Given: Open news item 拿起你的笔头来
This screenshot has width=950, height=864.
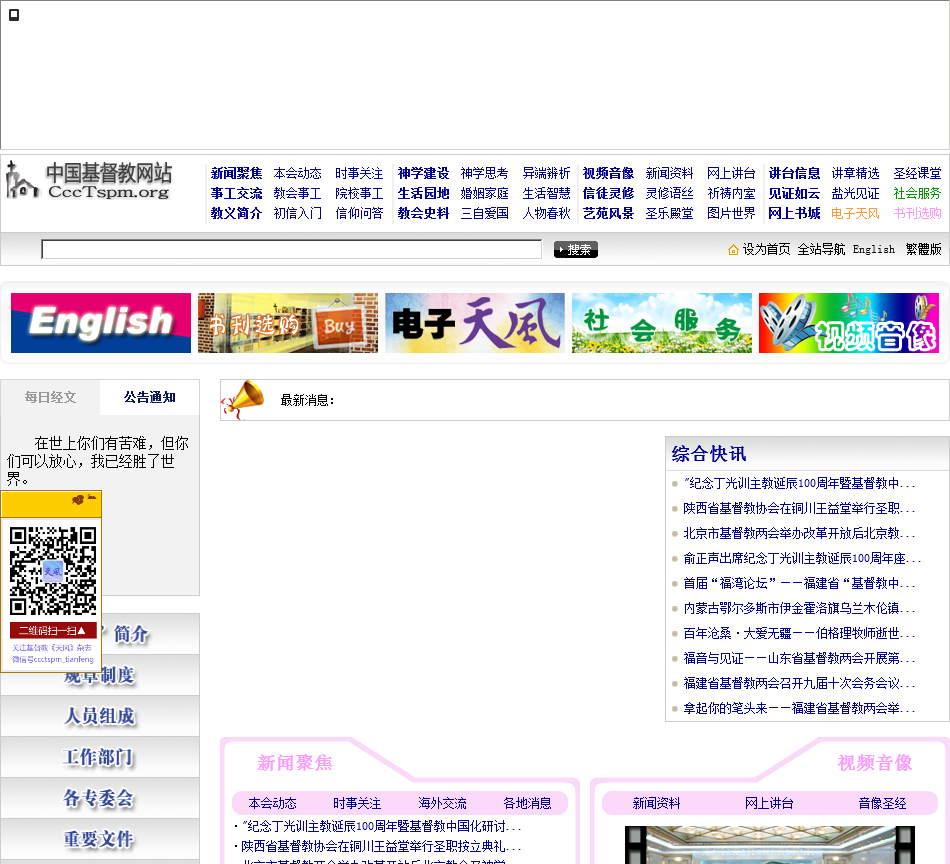Looking at the screenshot, I should click(799, 708).
